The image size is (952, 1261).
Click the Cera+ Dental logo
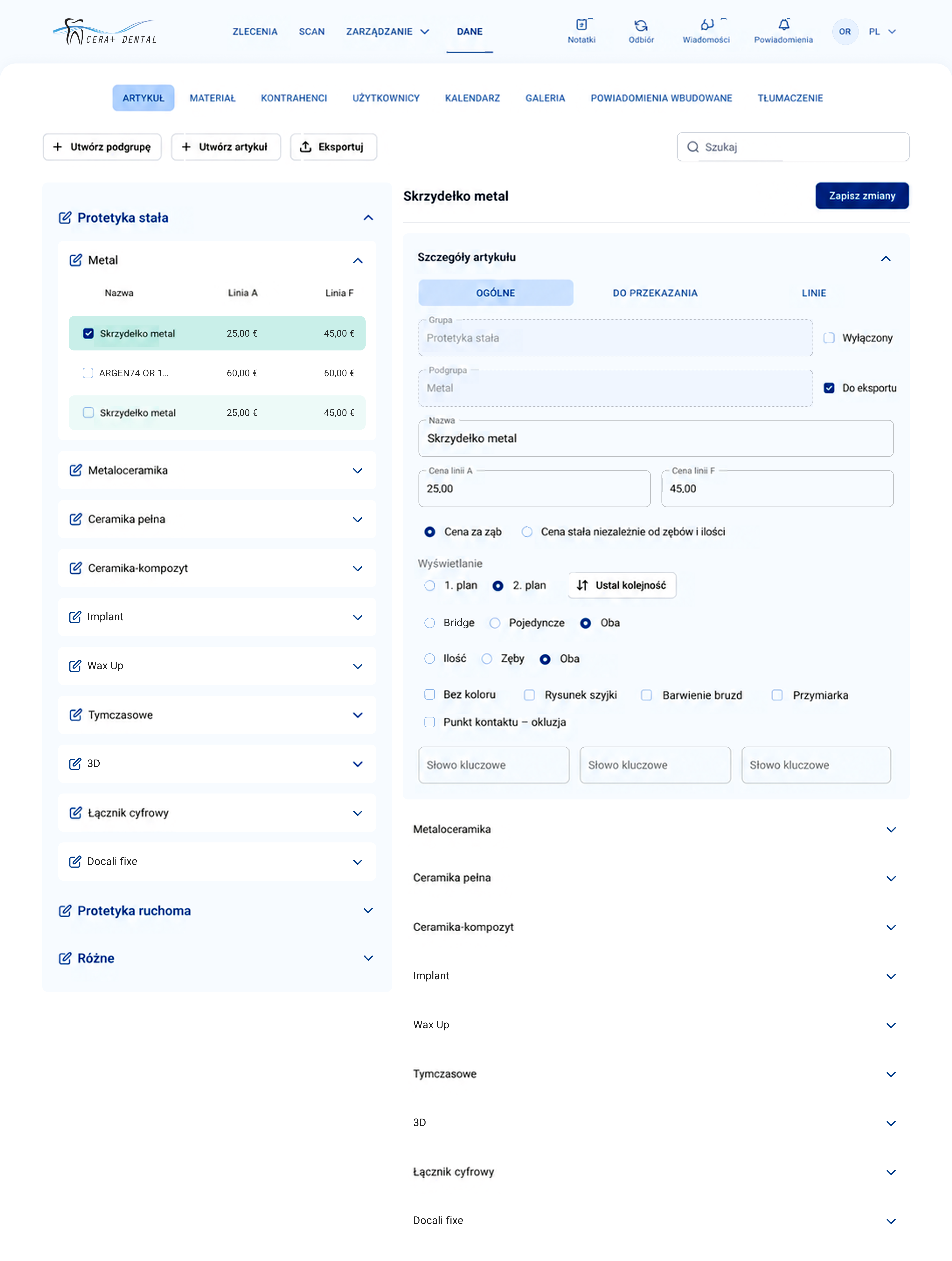click(x=105, y=32)
